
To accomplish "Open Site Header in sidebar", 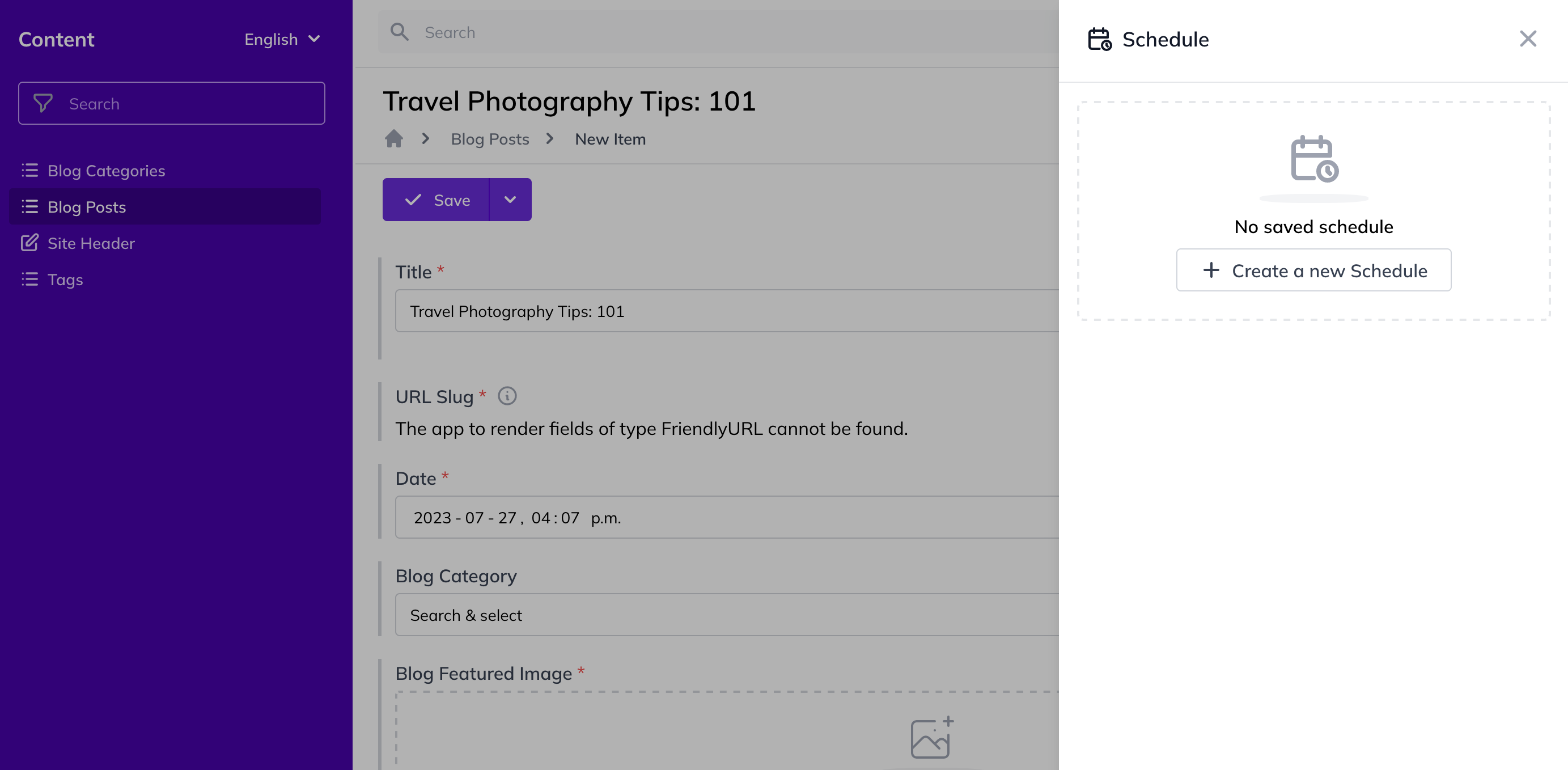I will [x=164, y=243].
